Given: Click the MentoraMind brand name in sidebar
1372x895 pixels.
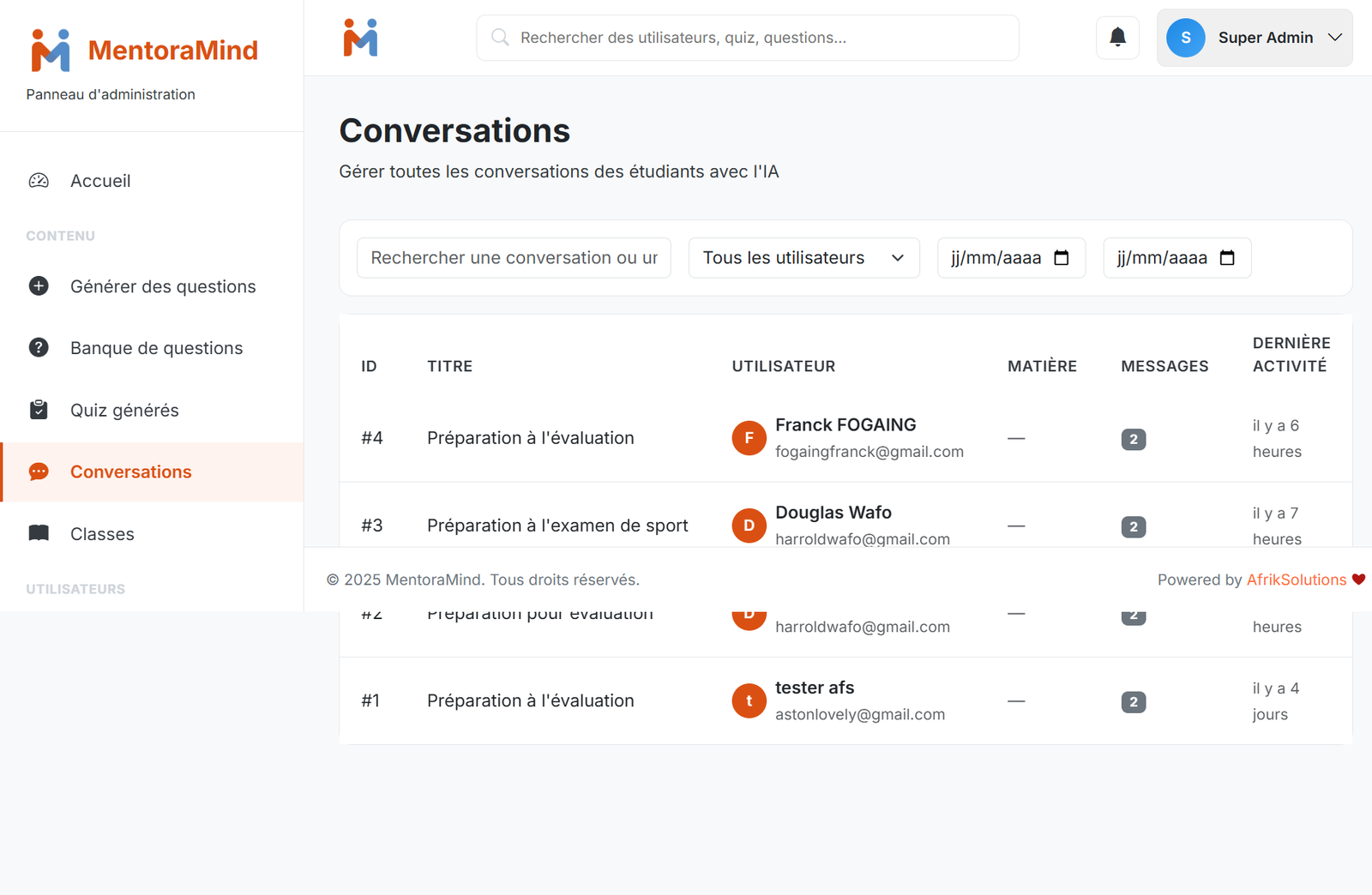Looking at the screenshot, I should [x=172, y=51].
